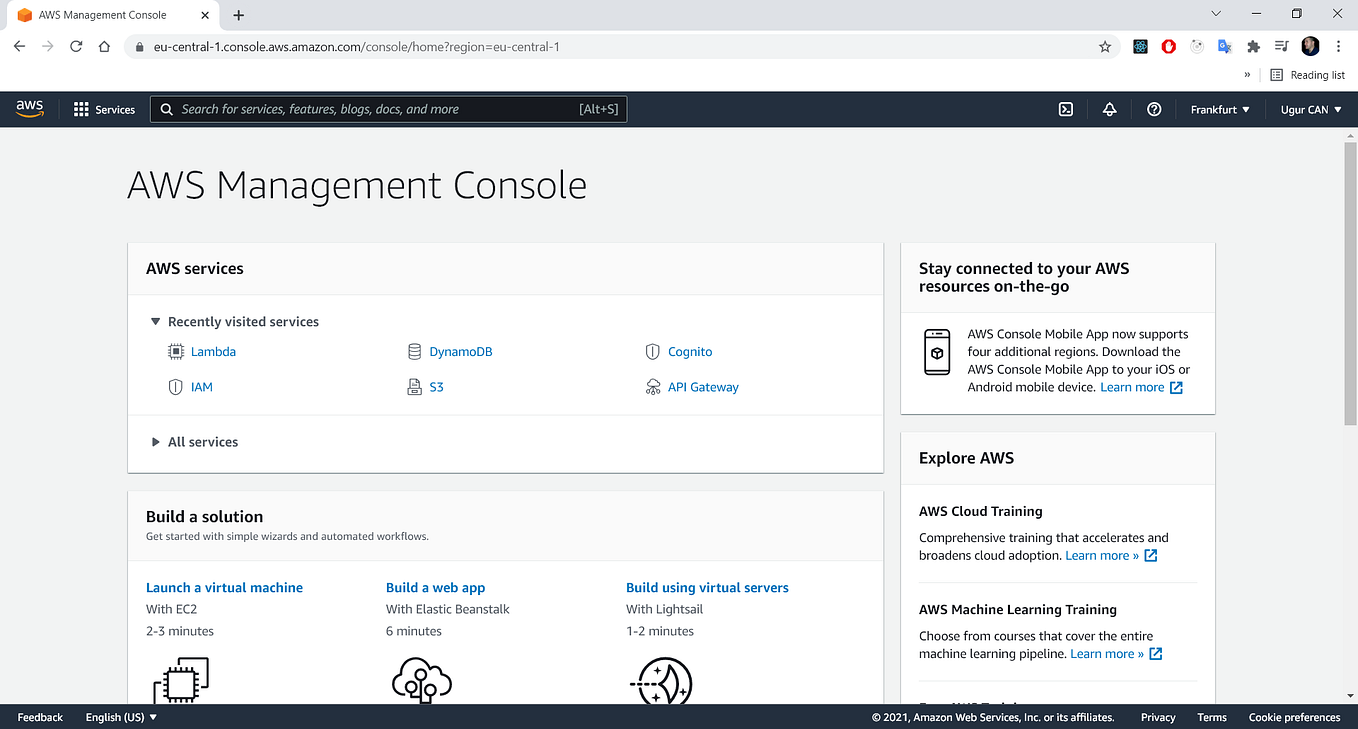Collapse the Recently visited services section

(155, 321)
